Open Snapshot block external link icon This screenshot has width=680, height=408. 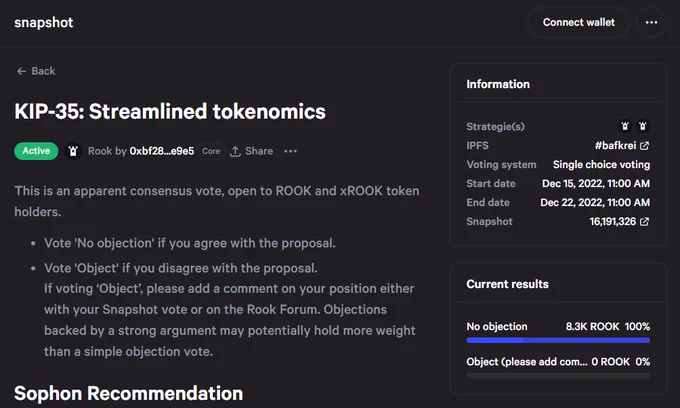pyautogui.click(x=644, y=222)
